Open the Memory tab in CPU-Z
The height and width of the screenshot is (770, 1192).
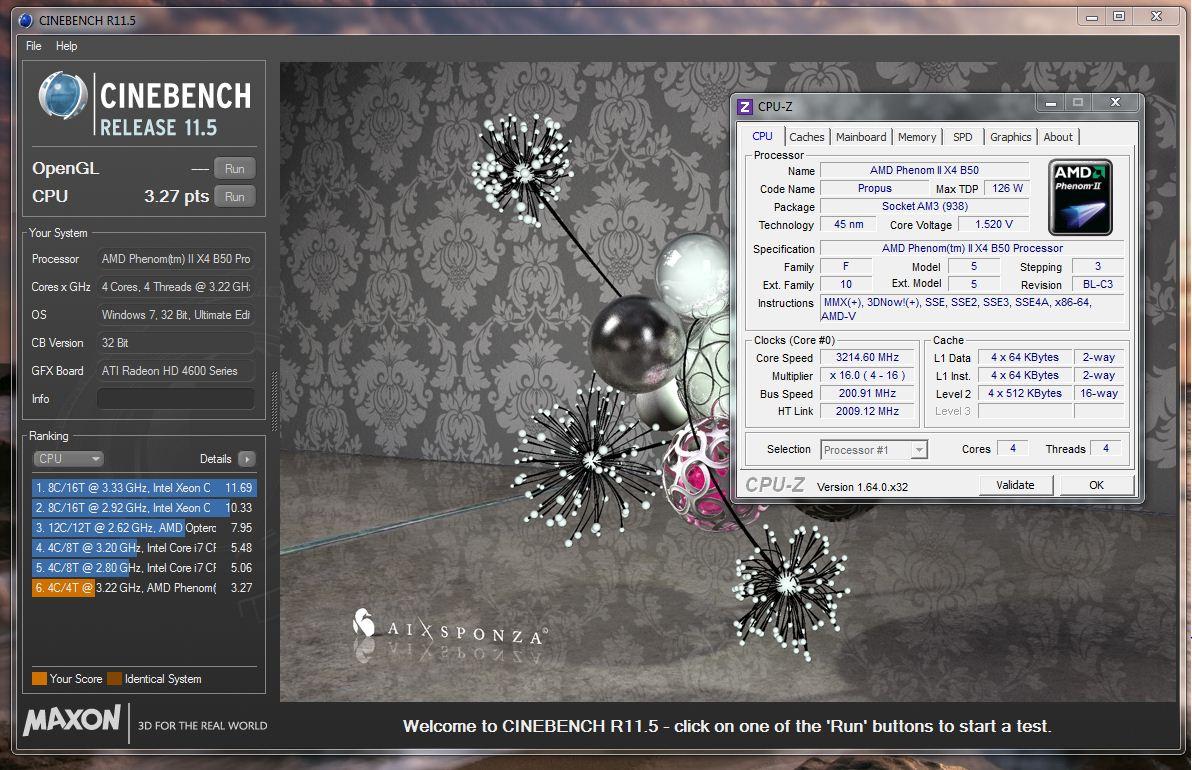click(917, 137)
